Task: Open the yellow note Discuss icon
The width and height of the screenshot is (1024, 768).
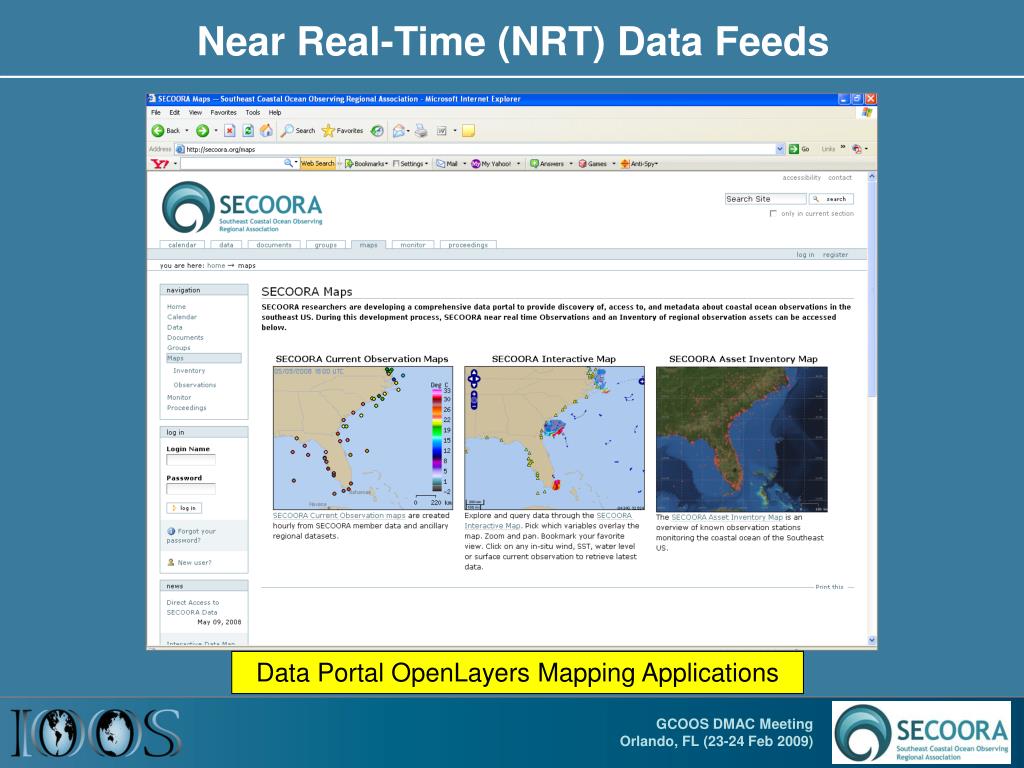Action: [468, 131]
